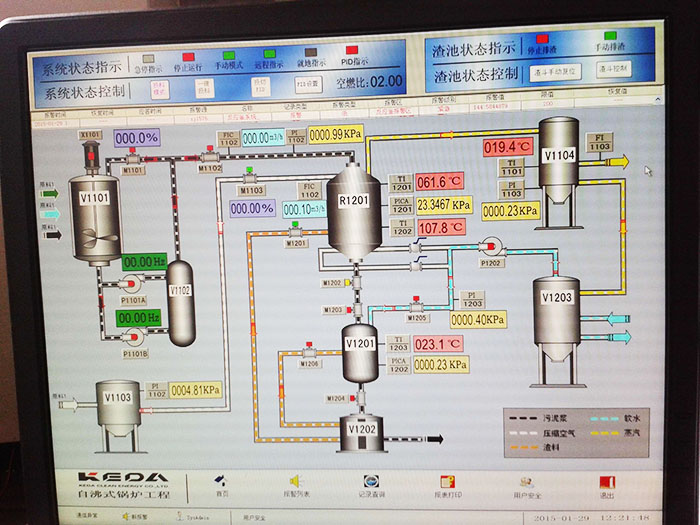Screen dimensions: 700x525
Task: Go to 用户安全 user security page
Action: (x=528, y=480)
